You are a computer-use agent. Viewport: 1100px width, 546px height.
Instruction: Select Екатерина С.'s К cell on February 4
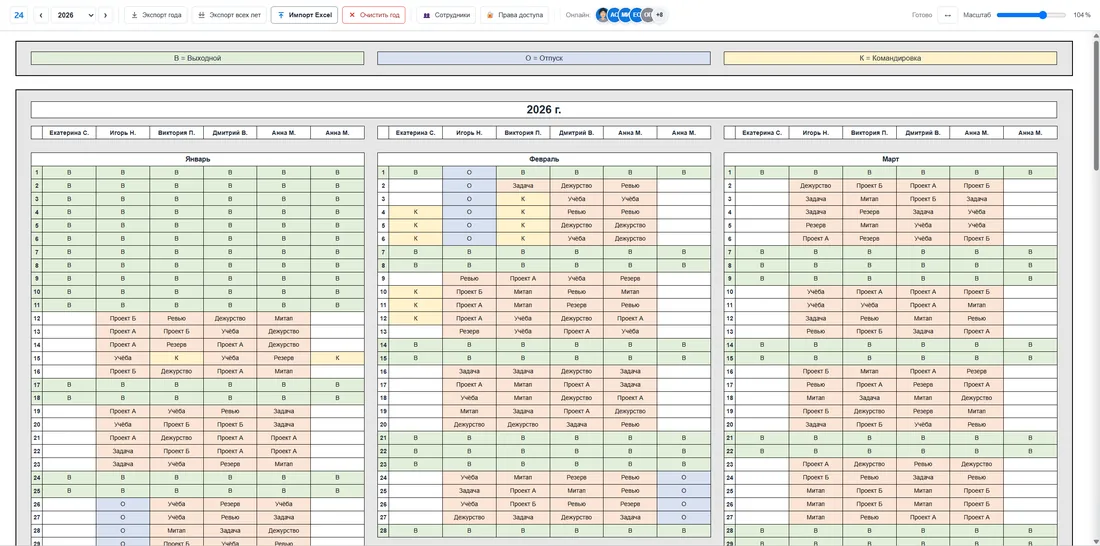416,212
